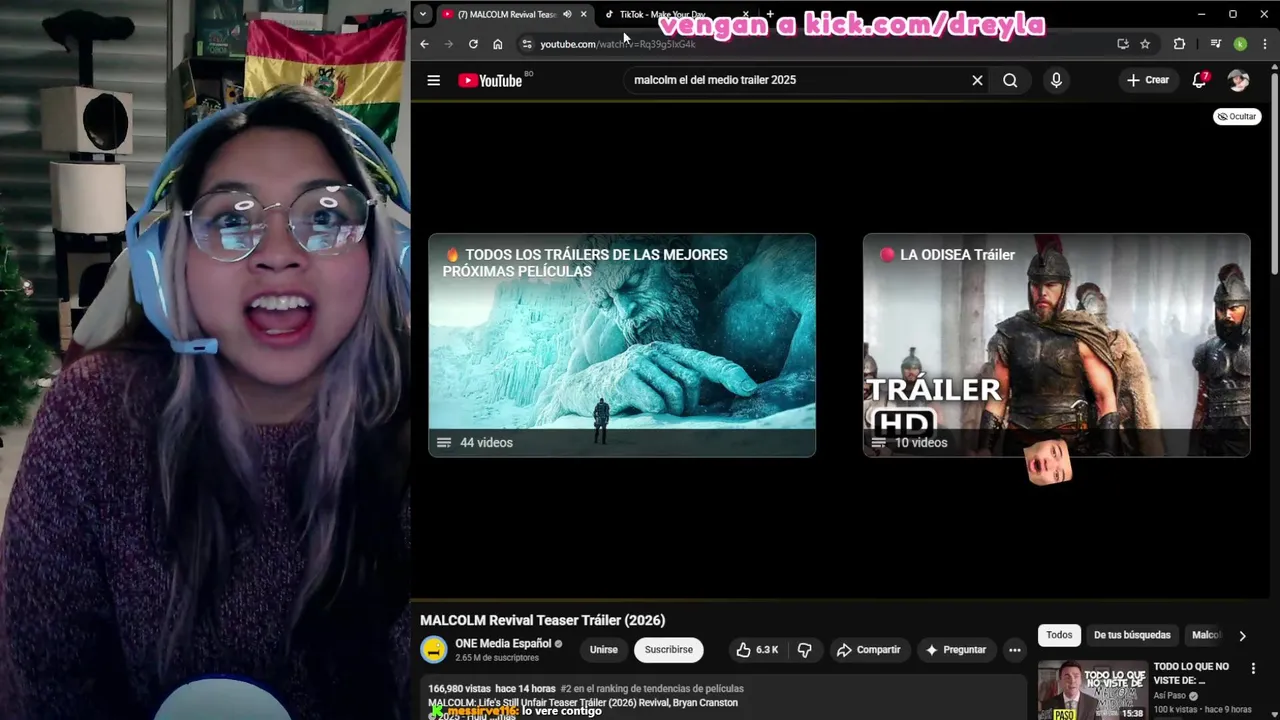Open the ONE Media Español channel name link

click(503, 644)
